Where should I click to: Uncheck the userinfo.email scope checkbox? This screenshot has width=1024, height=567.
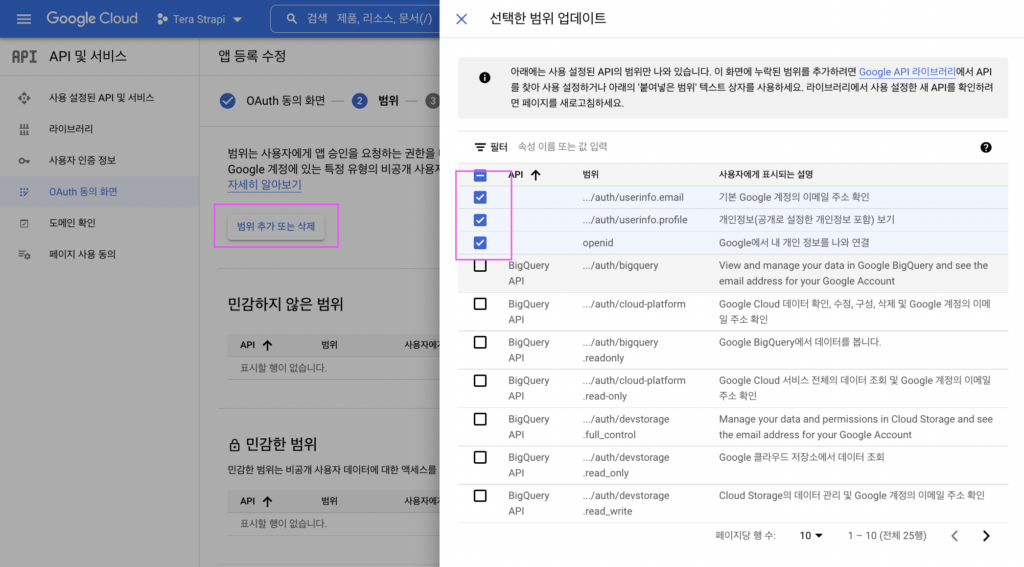point(480,197)
